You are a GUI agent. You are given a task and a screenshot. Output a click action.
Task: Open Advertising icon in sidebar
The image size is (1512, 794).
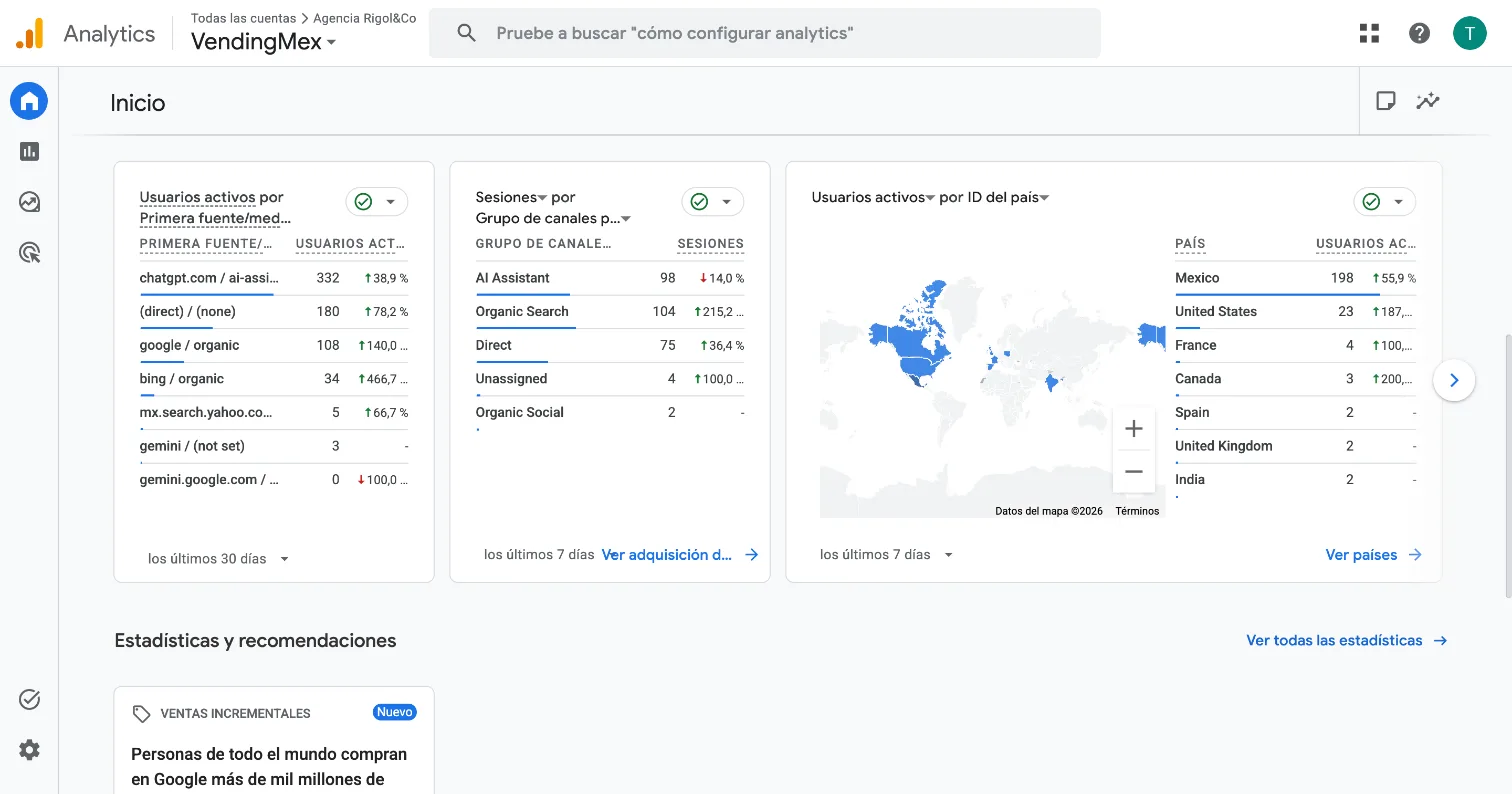pos(29,253)
